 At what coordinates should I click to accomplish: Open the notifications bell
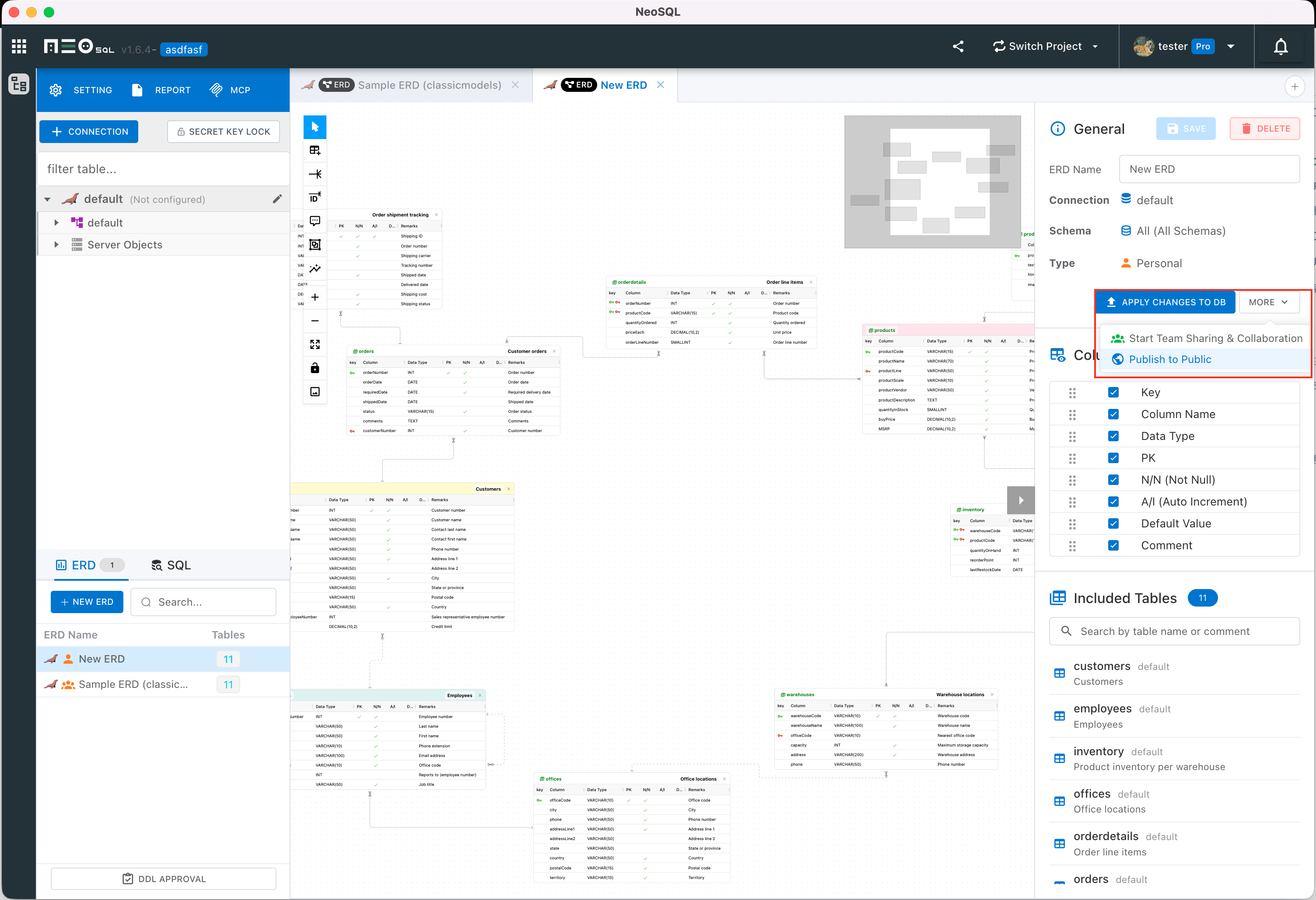click(1281, 46)
